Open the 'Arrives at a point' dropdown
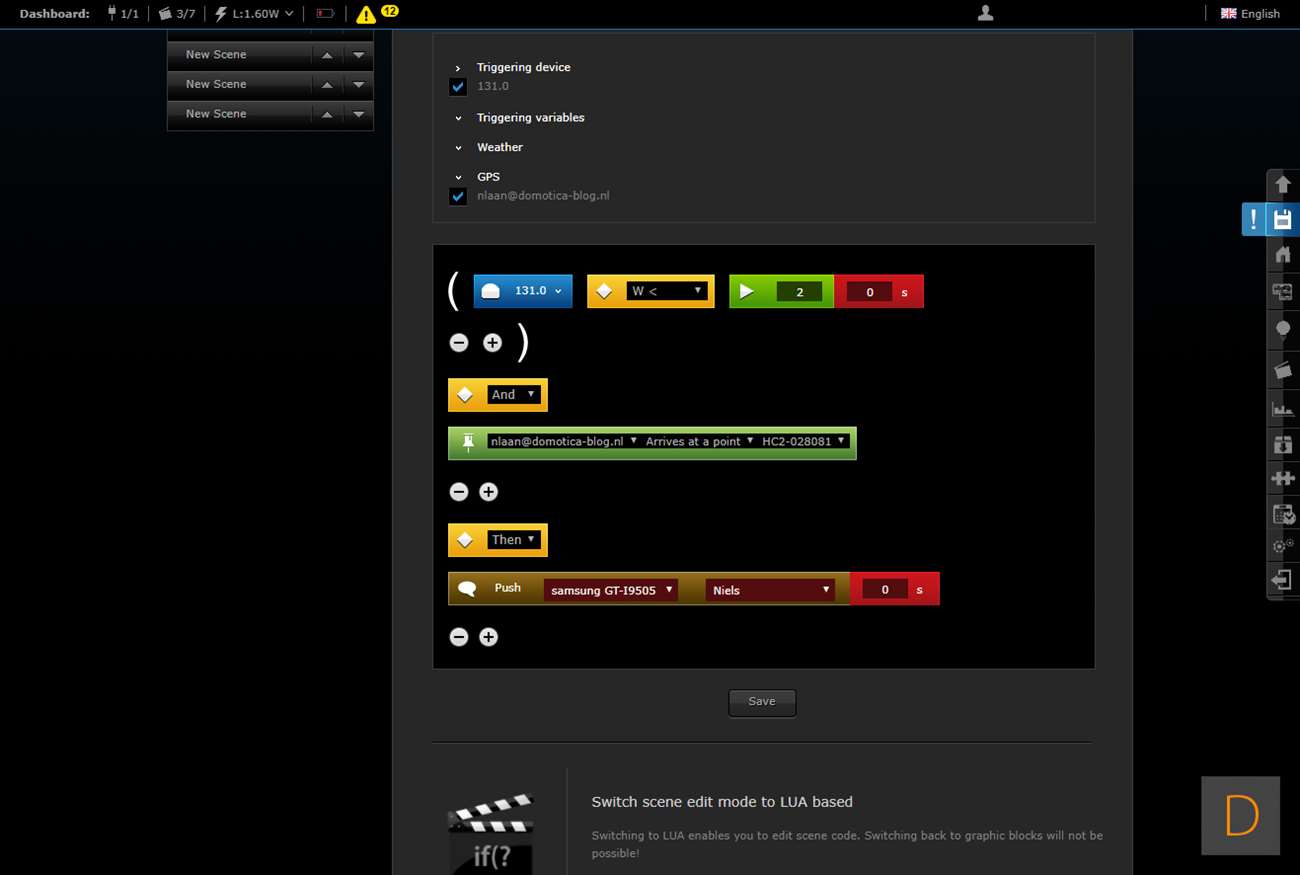 [699, 441]
